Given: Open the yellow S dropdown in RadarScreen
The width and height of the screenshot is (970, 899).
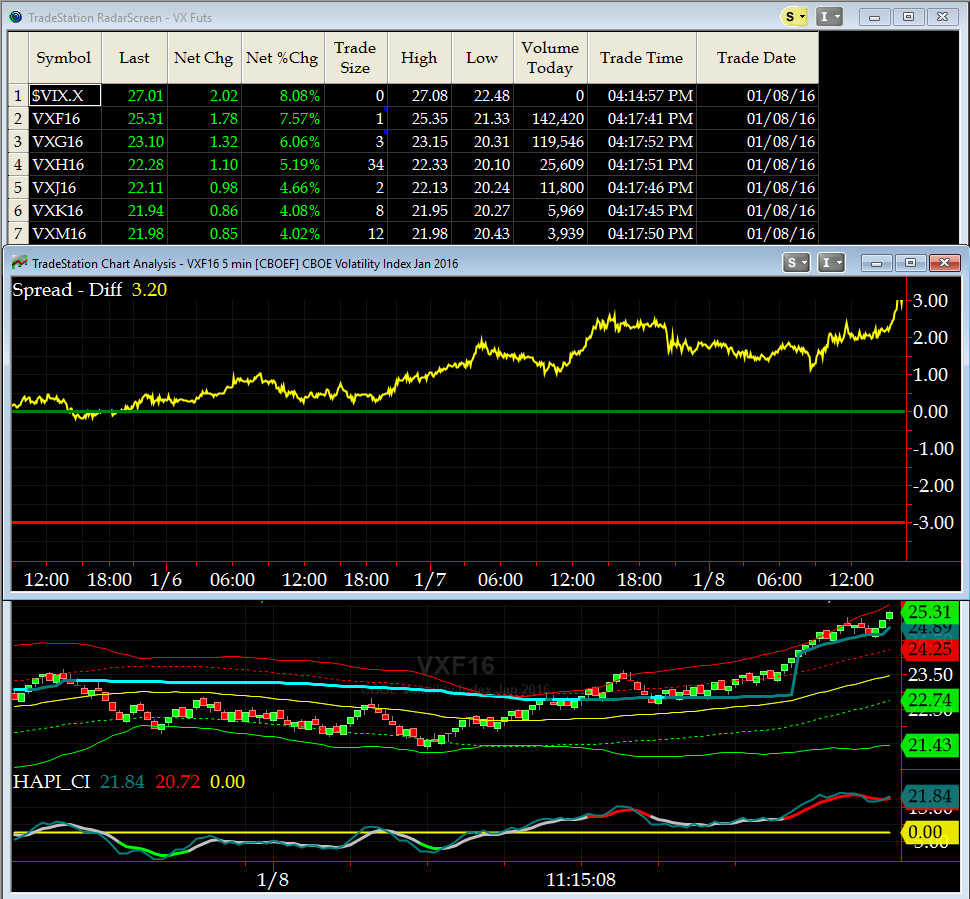Looking at the screenshot, I should click(794, 17).
